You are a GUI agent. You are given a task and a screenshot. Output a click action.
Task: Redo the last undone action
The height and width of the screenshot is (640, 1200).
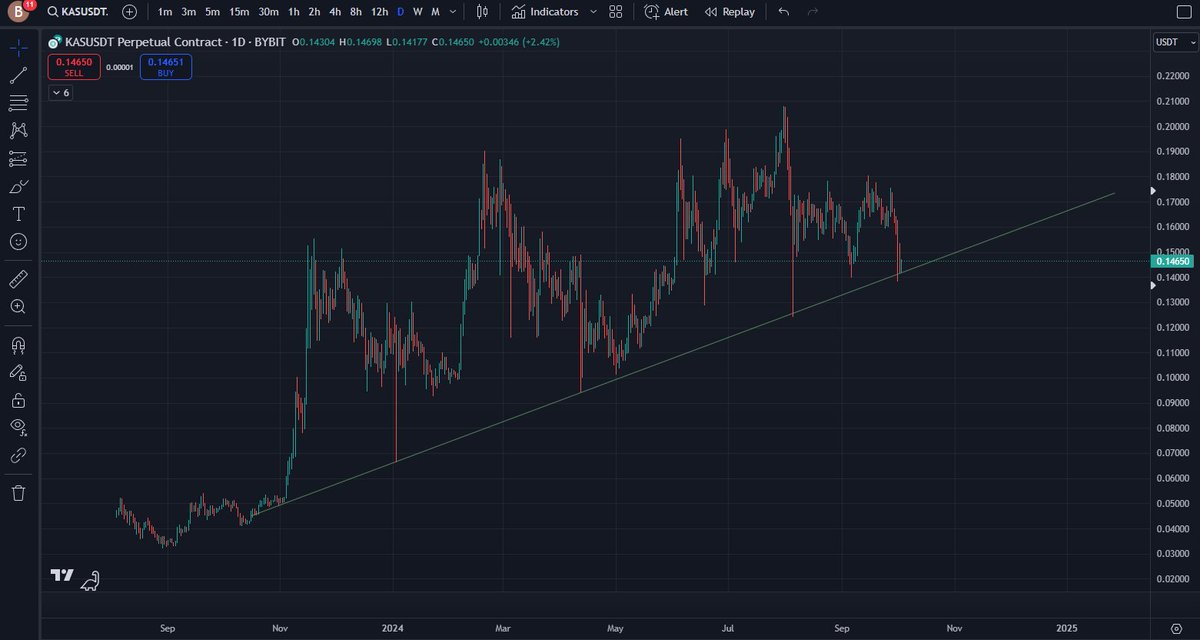point(812,12)
